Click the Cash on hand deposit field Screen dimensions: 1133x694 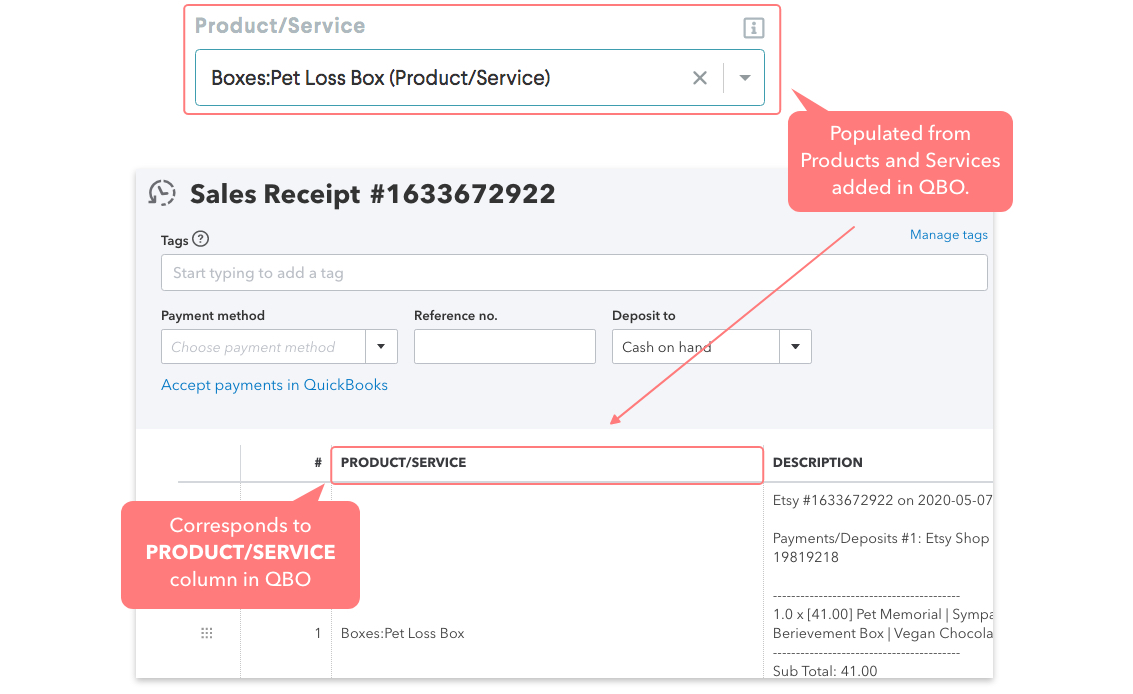tap(695, 347)
